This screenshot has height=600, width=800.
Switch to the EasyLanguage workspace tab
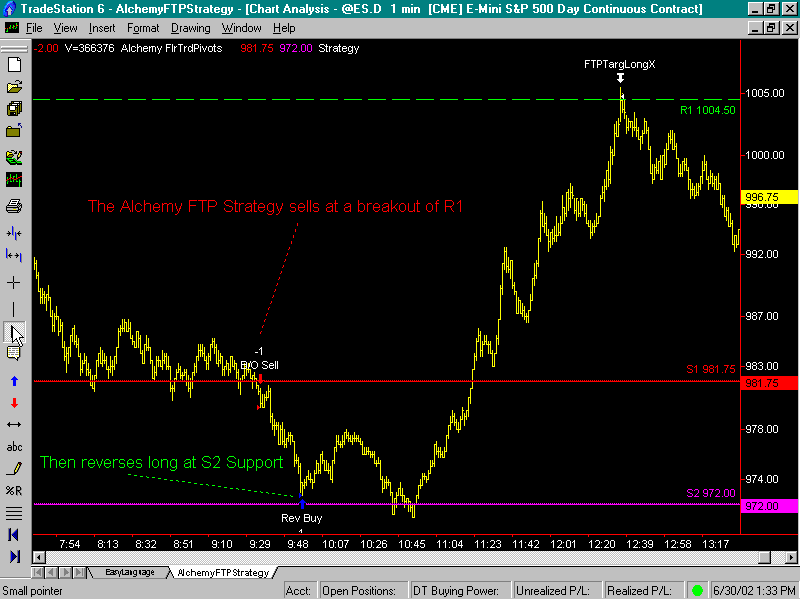(130, 572)
